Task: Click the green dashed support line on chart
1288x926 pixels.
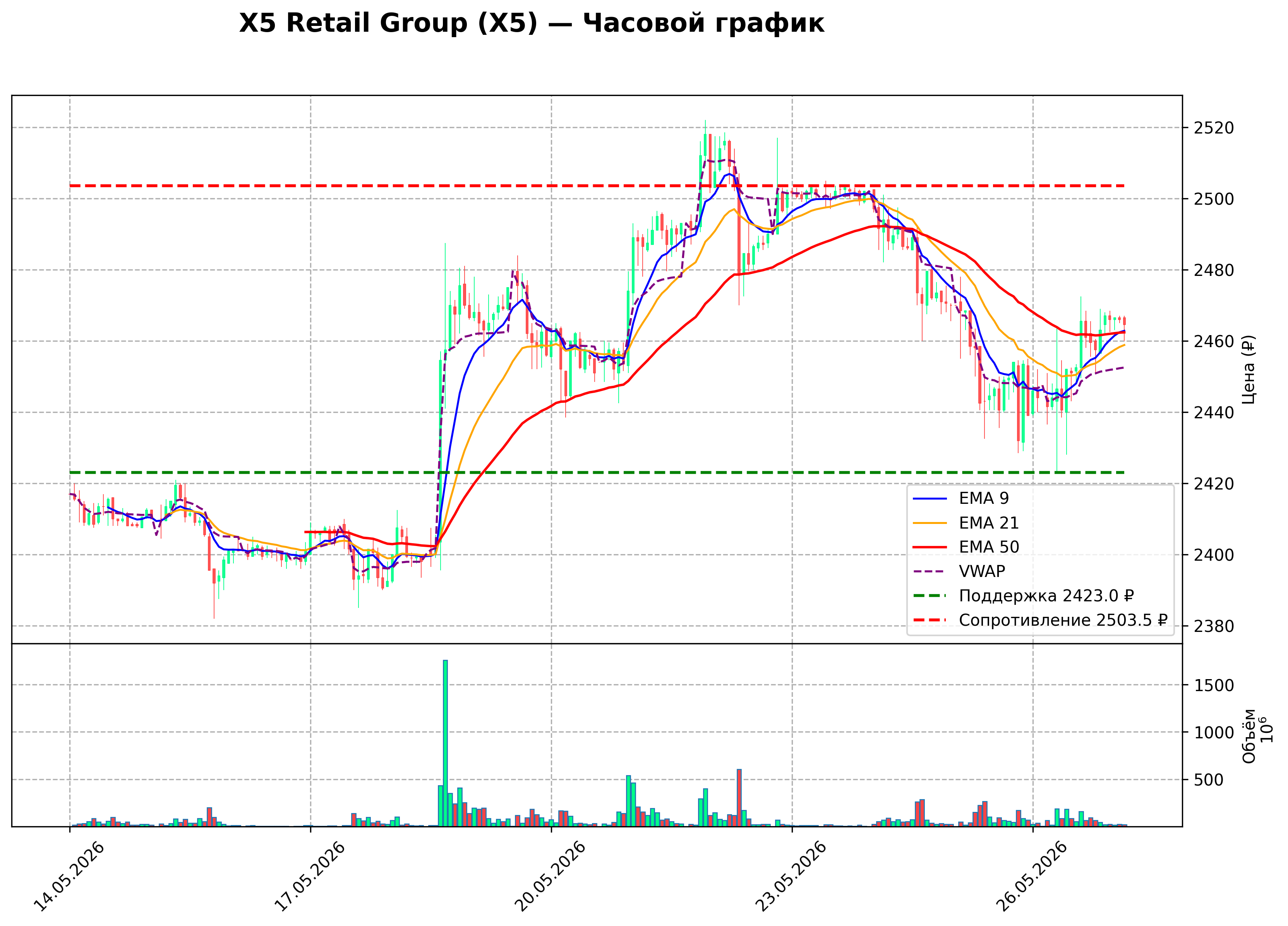Action: (x=597, y=472)
